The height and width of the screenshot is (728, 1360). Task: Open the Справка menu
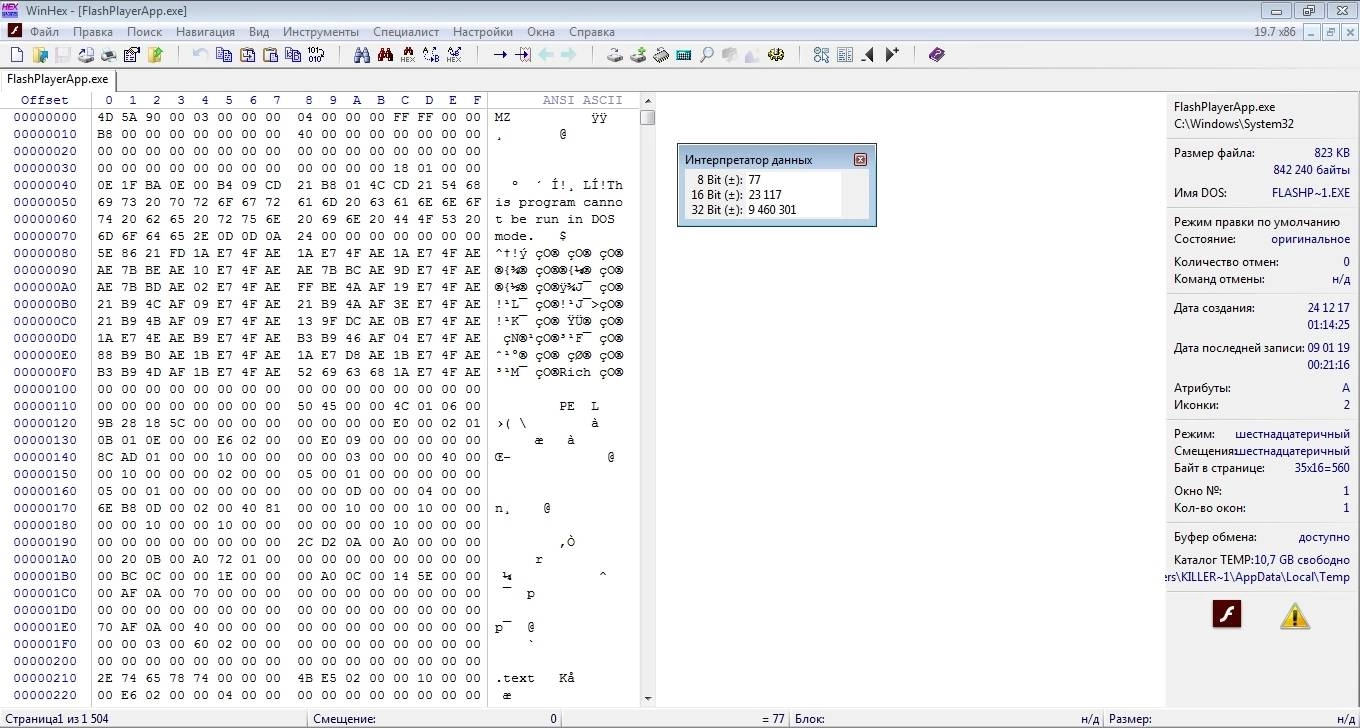593,32
